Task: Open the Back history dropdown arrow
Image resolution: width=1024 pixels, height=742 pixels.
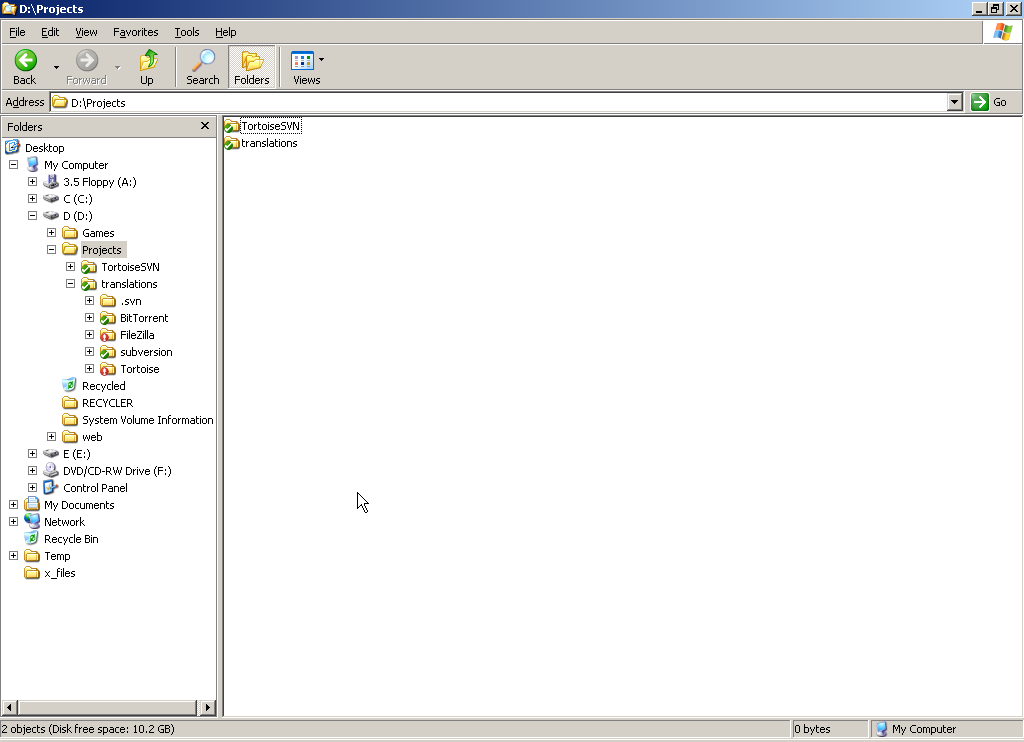Action: (x=56, y=67)
